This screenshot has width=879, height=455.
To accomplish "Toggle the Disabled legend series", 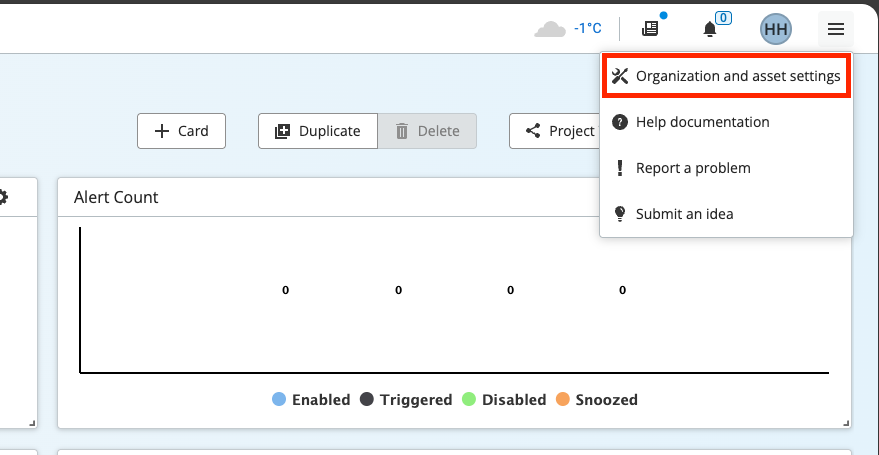I will pos(504,400).
